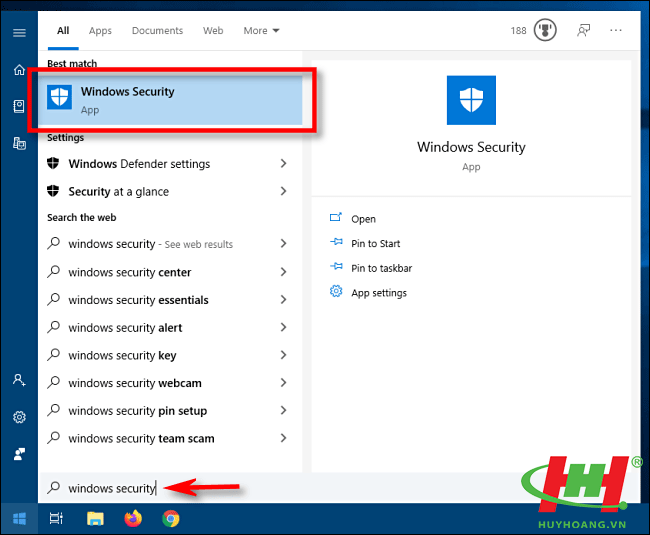Open the More dropdown tab
Screen dimensions: 650x535
261,31
